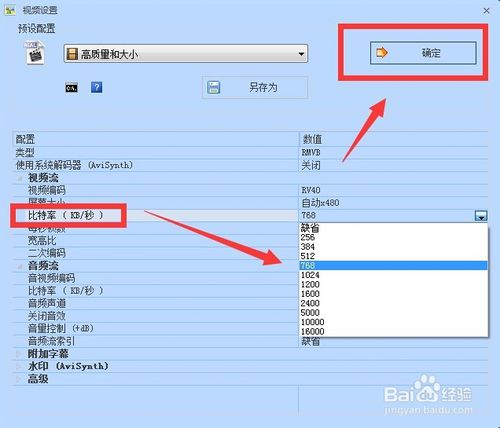Open the 高质量和大小 preset dropdown

pos(186,54)
